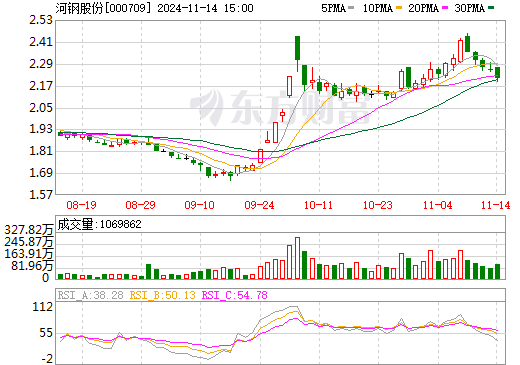Pick the gray 5PMA legend color dash
Viewport: 520px width, 365px height.
coord(351,8)
